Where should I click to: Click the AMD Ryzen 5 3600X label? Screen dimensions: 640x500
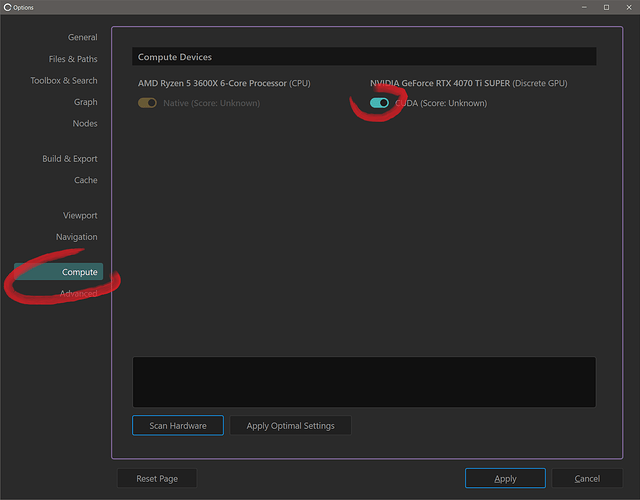(x=224, y=83)
